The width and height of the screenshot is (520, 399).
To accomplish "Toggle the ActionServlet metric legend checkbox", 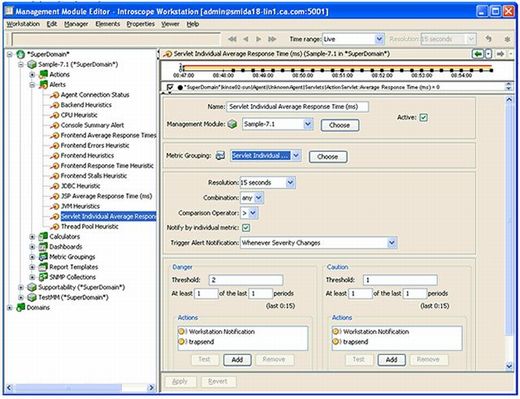I will click(x=170, y=87).
